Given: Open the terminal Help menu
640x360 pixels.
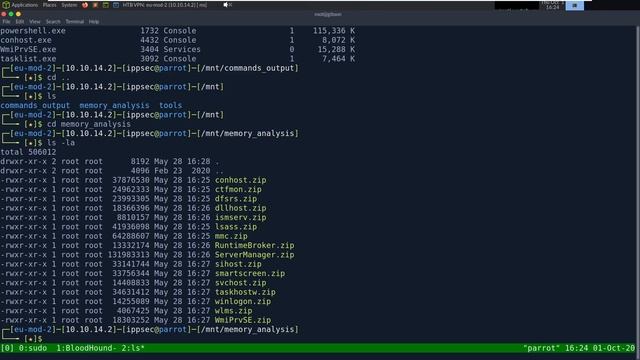Looking at the screenshot, I should click(x=94, y=22).
